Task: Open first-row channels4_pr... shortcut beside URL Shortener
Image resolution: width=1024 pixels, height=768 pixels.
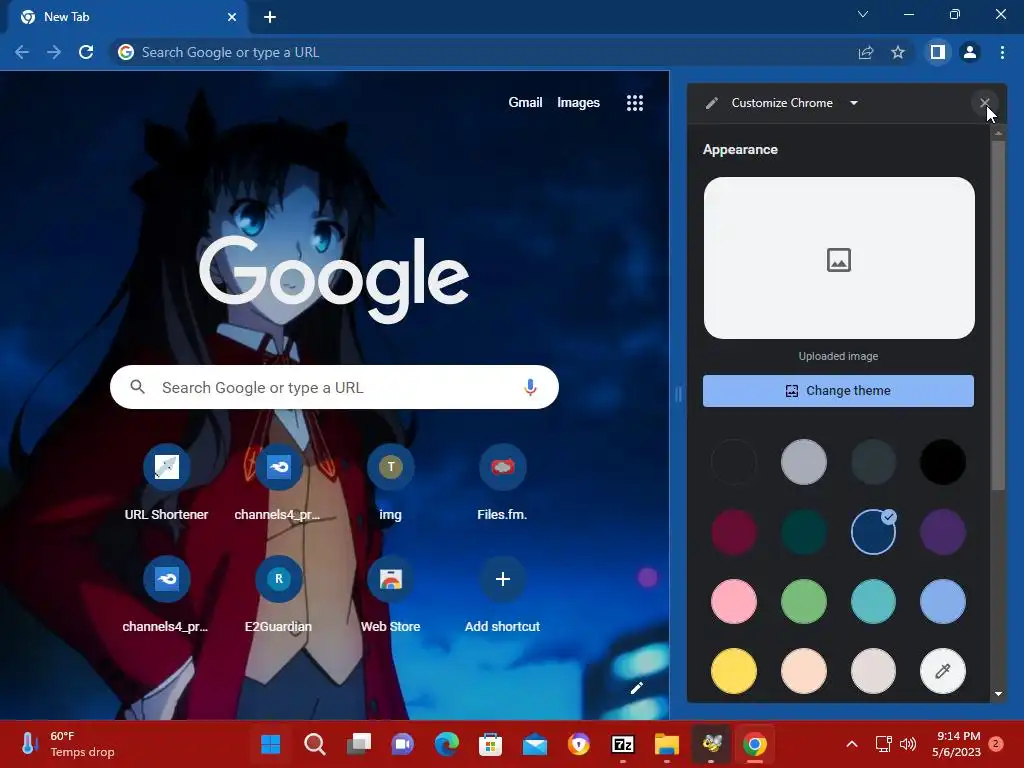Action: 278,483
